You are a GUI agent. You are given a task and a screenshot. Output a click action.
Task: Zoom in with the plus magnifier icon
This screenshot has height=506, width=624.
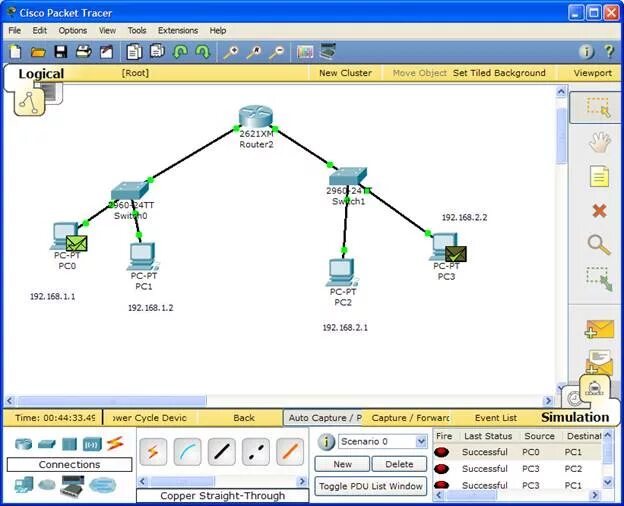point(231,52)
